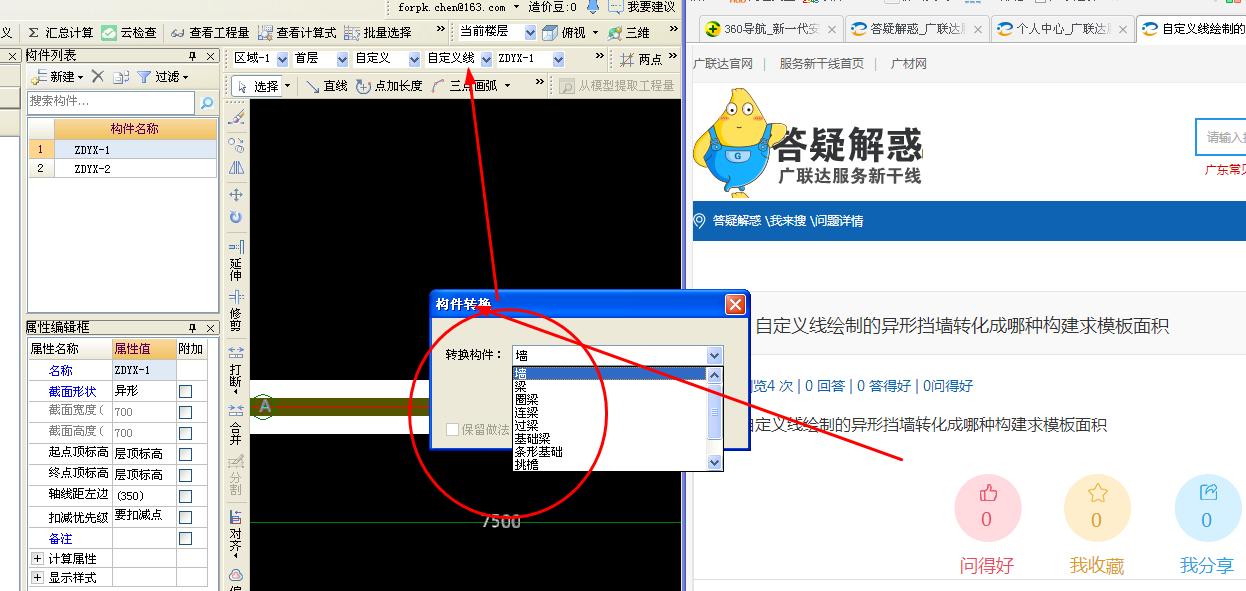Check 附加 box for 备注 row
Screen dimensions: 1246x591
[x=185, y=538]
